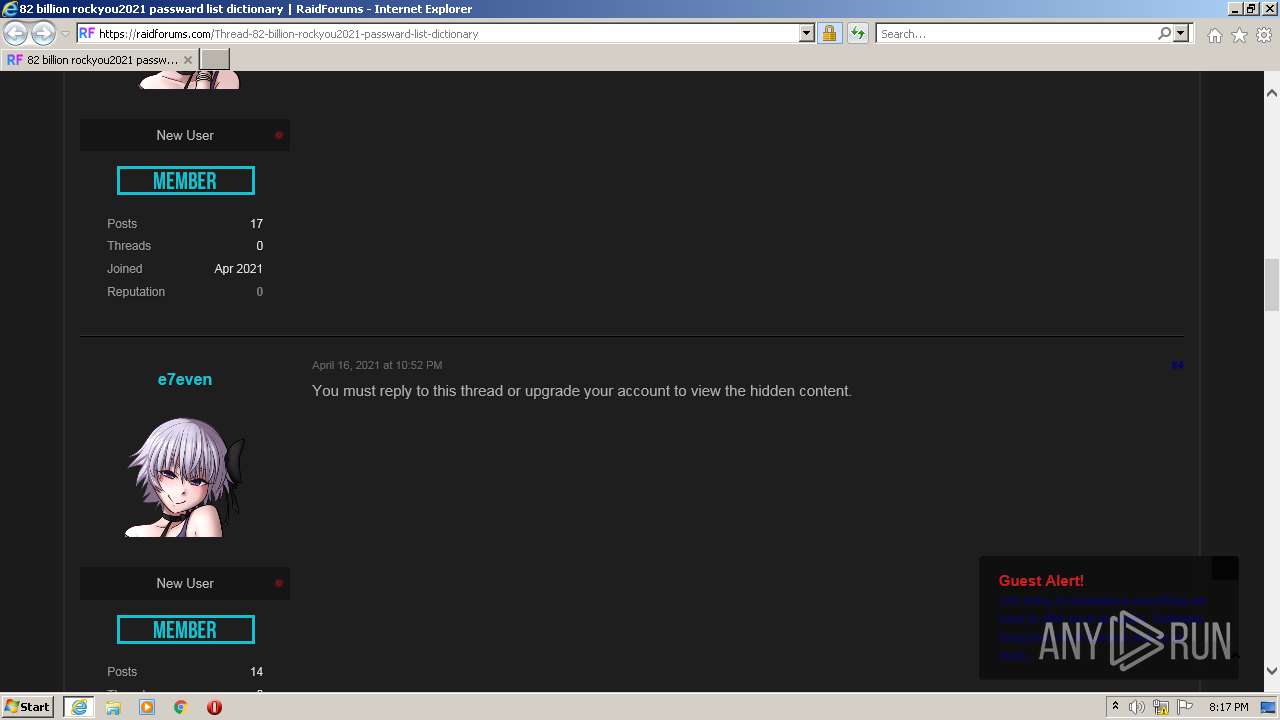Open post number #4 permalink

click(x=1177, y=365)
